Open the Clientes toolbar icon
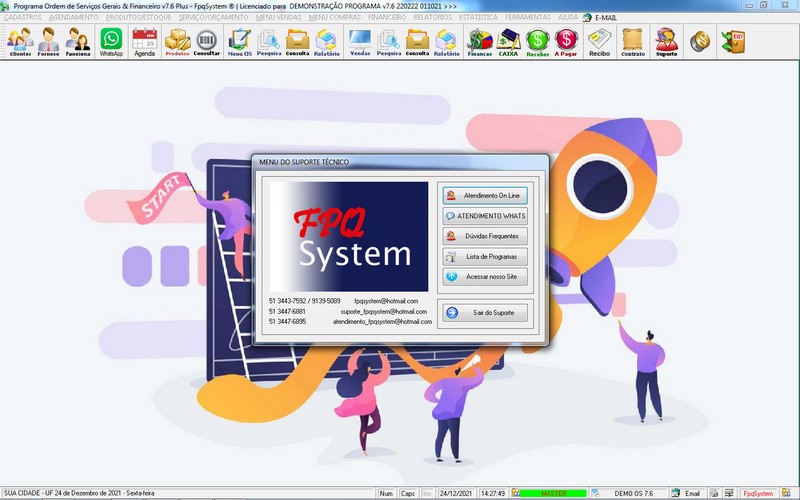 point(20,41)
